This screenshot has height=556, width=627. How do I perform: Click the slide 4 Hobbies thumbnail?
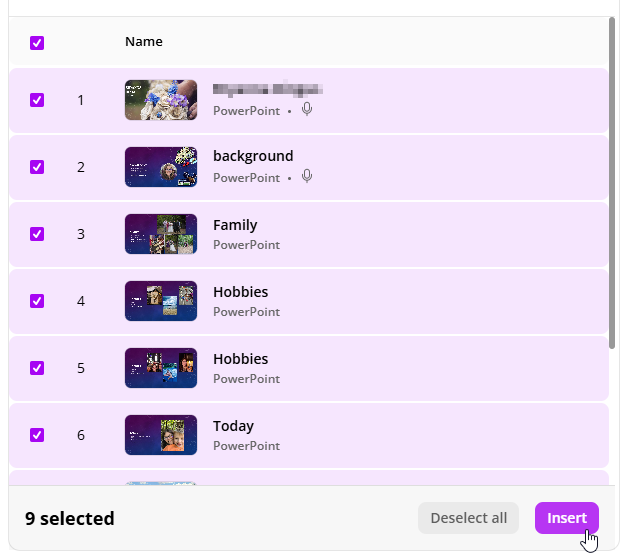(160, 301)
